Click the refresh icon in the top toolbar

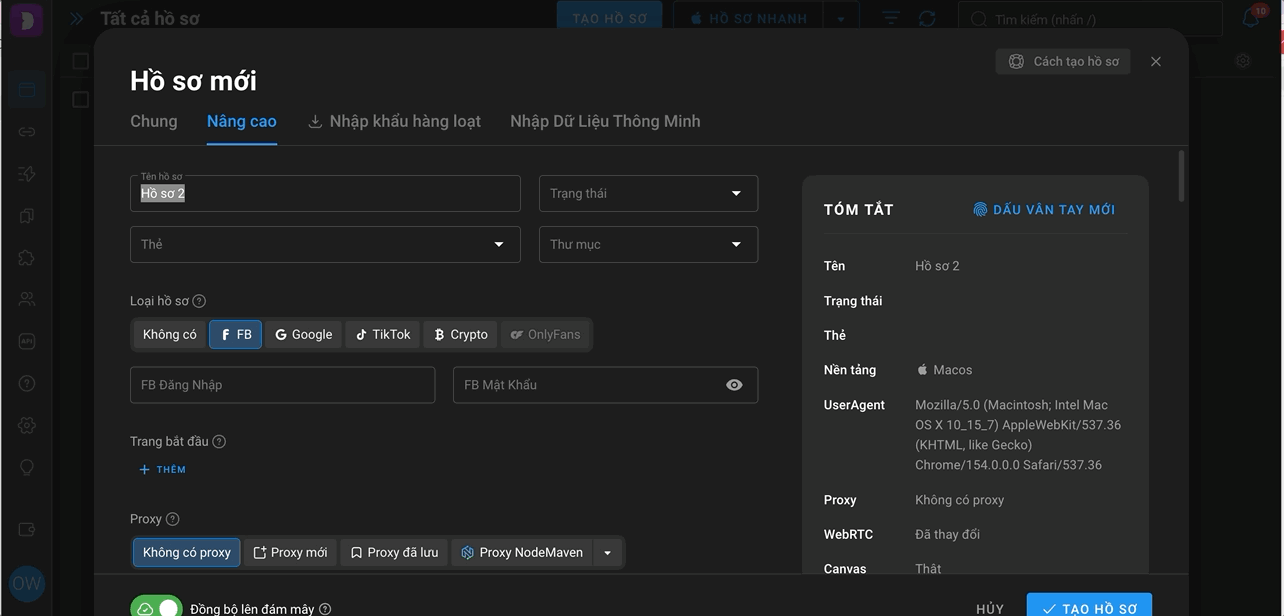point(927,19)
